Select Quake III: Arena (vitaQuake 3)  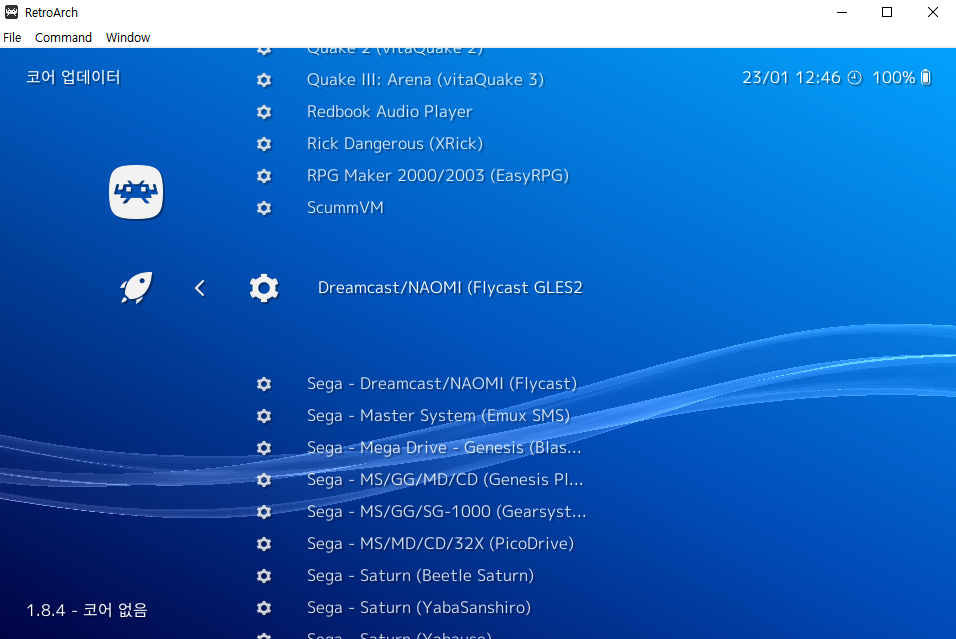pos(425,80)
